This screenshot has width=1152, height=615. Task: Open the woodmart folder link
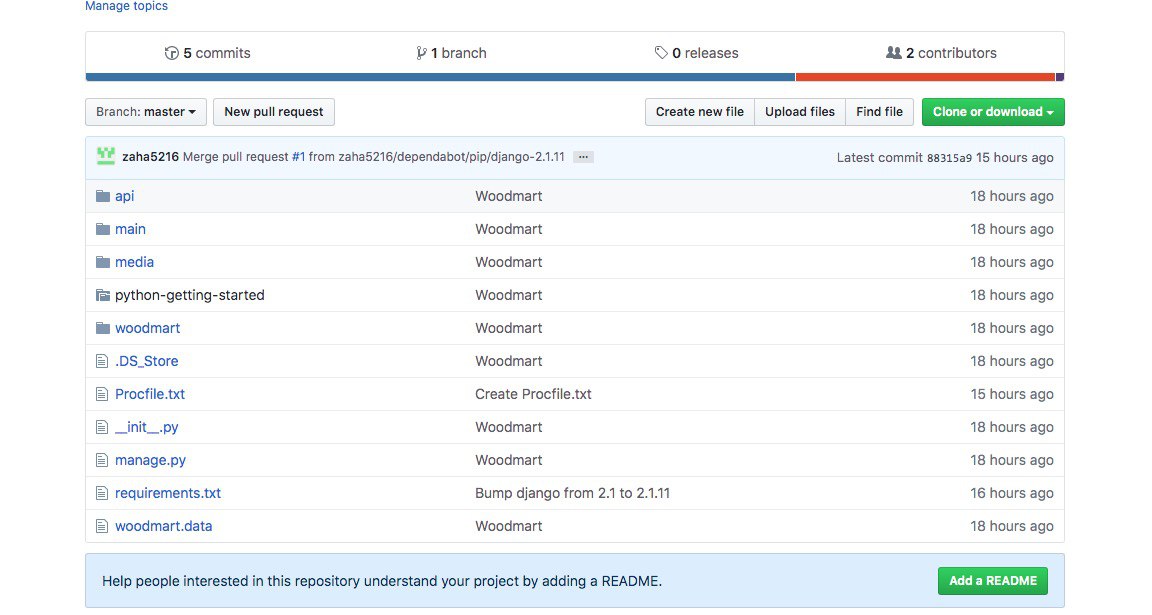[148, 328]
